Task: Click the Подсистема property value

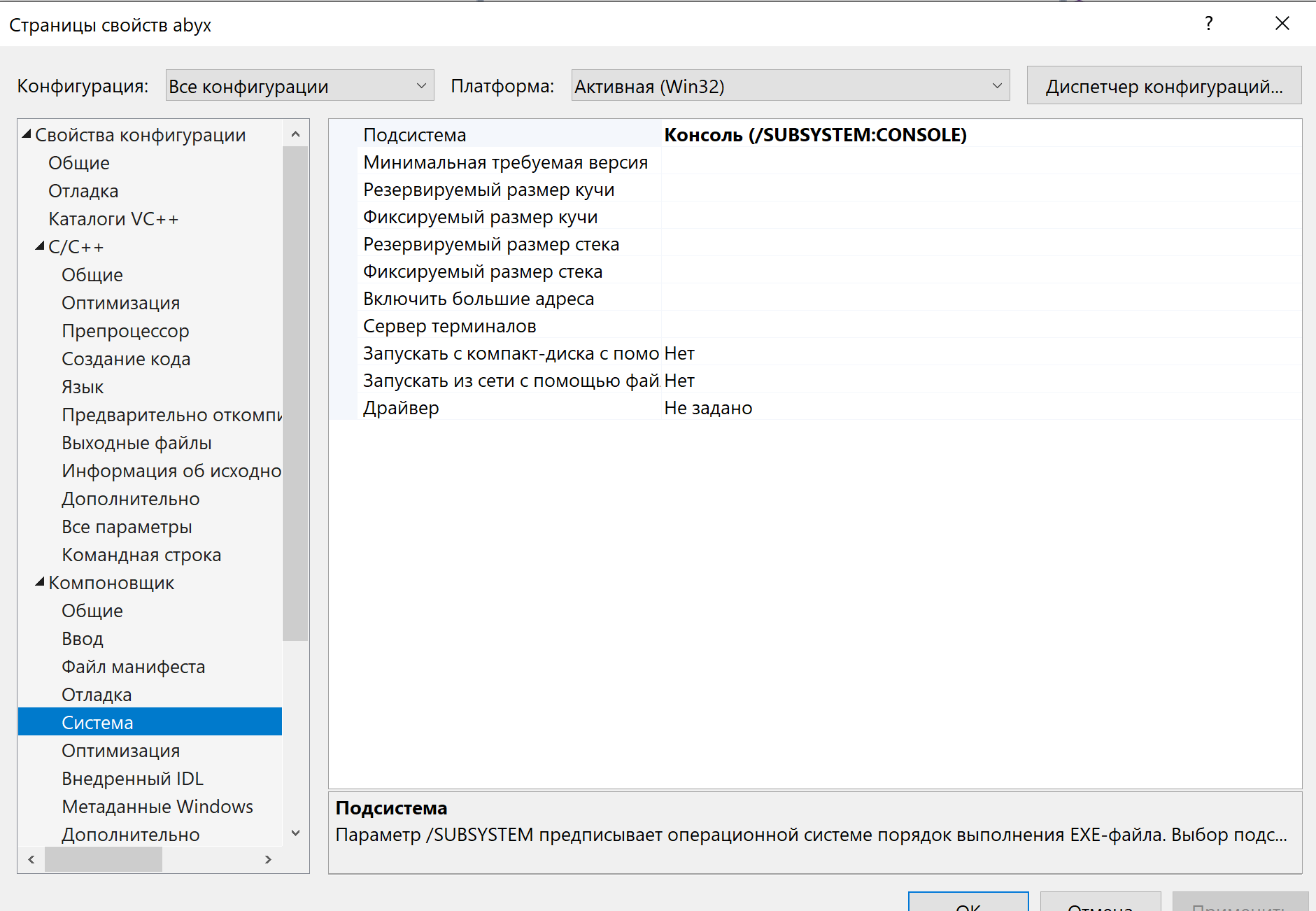Action: 815,135
